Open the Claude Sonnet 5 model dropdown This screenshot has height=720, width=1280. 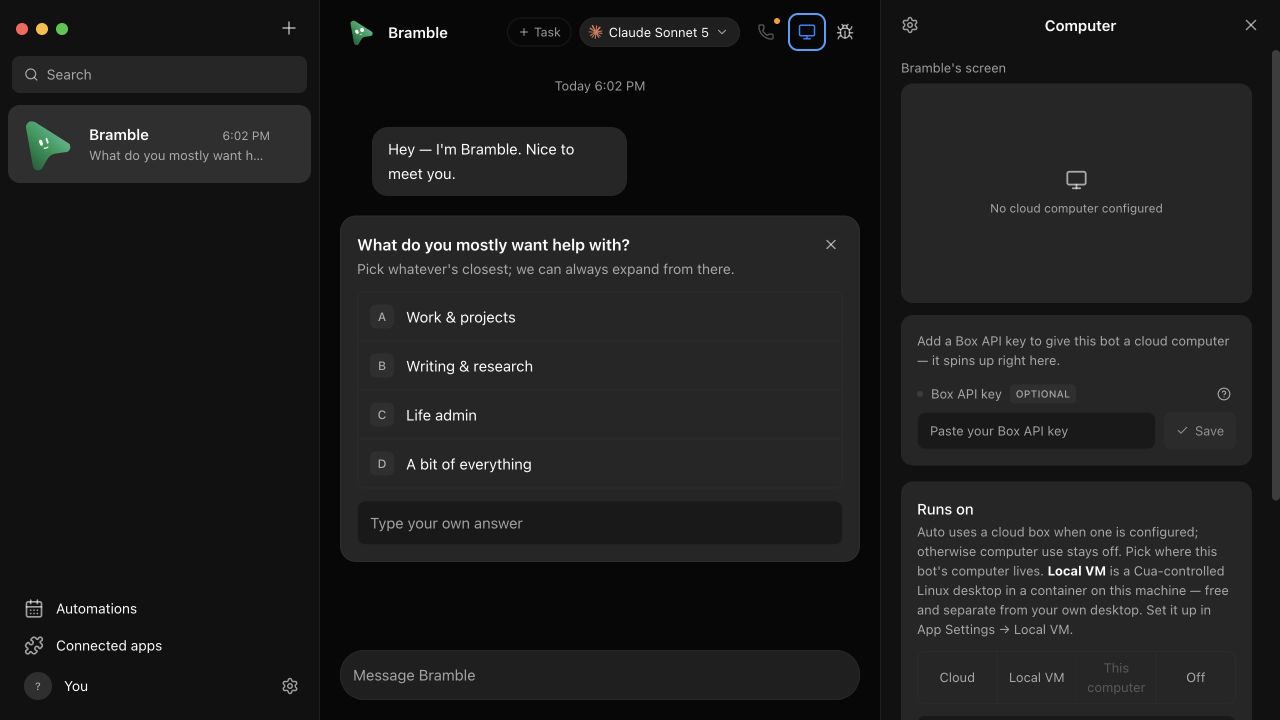point(659,32)
